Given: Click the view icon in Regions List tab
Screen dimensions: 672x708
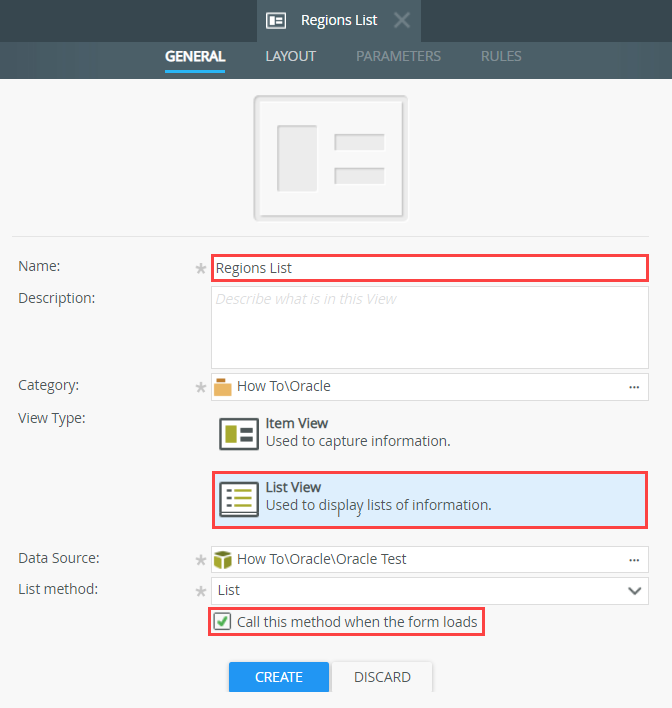Looking at the screenshot, I should (x=275, y=21).
